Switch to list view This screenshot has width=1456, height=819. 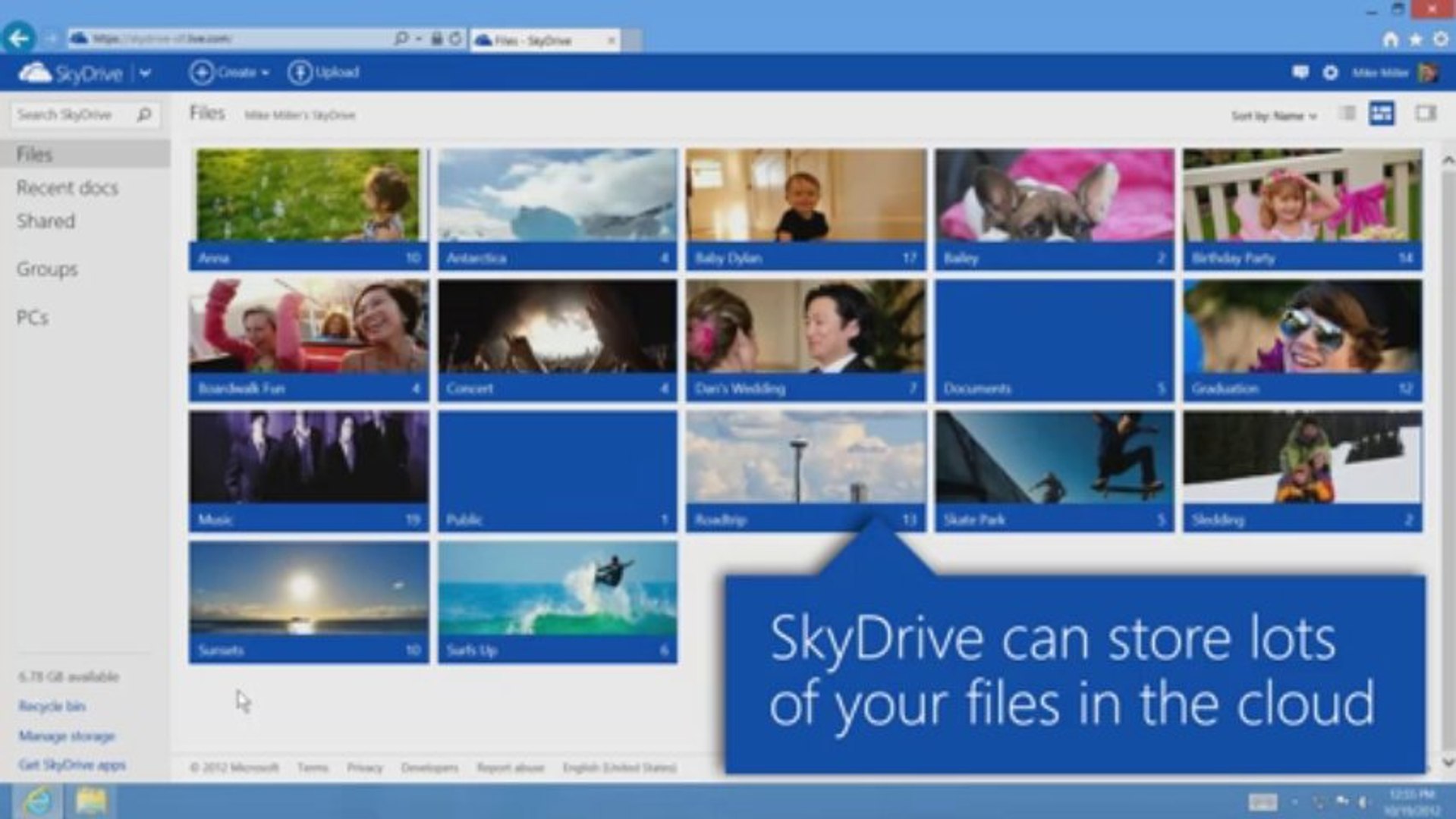tap(1346, 114)
